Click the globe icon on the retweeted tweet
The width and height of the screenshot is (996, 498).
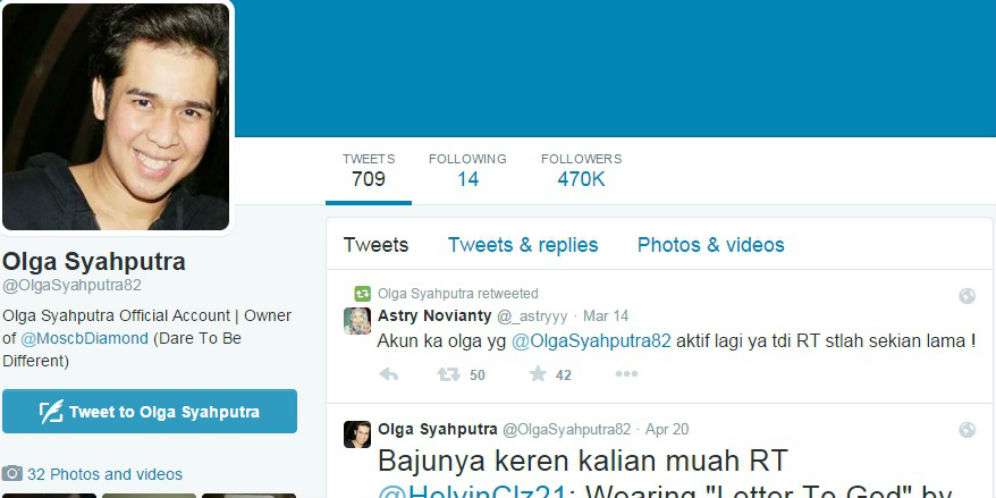coord(966,296)
